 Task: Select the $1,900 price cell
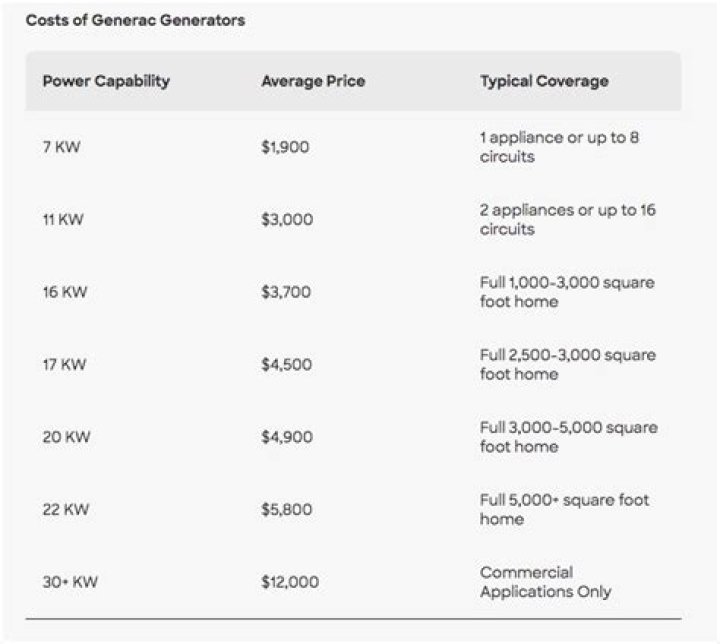click(x=285, y=147)
